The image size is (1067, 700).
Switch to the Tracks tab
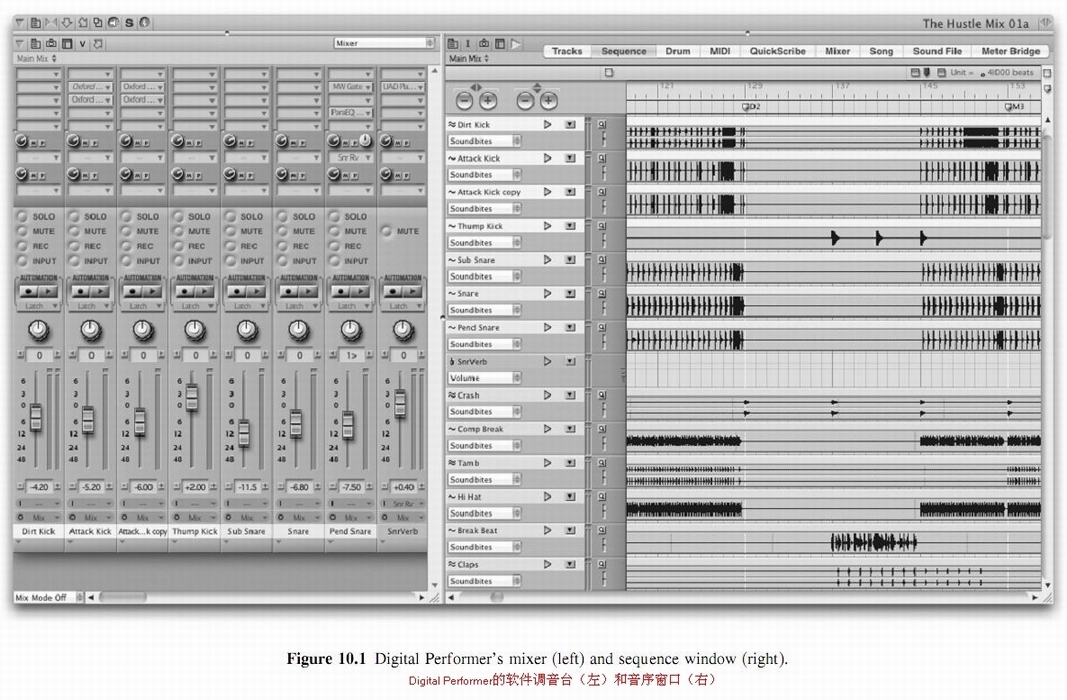click(x=567, y=51)
